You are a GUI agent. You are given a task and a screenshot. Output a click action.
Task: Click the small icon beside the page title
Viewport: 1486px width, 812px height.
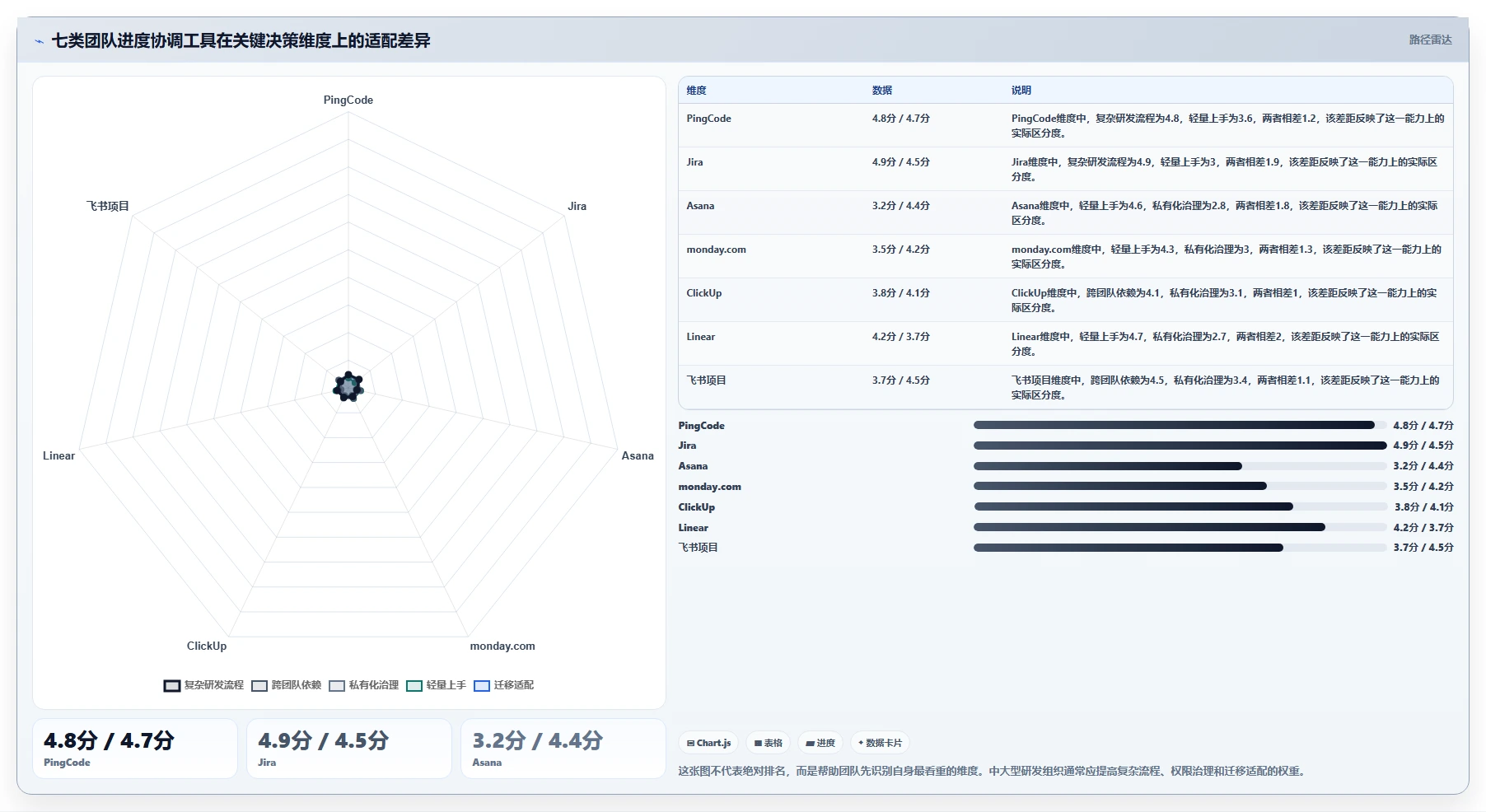point(39,41)
